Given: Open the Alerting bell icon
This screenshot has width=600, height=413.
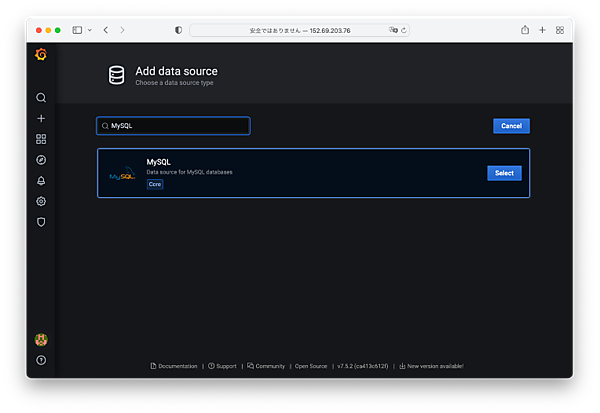Looking at the screenshot, I should (41, 181).
